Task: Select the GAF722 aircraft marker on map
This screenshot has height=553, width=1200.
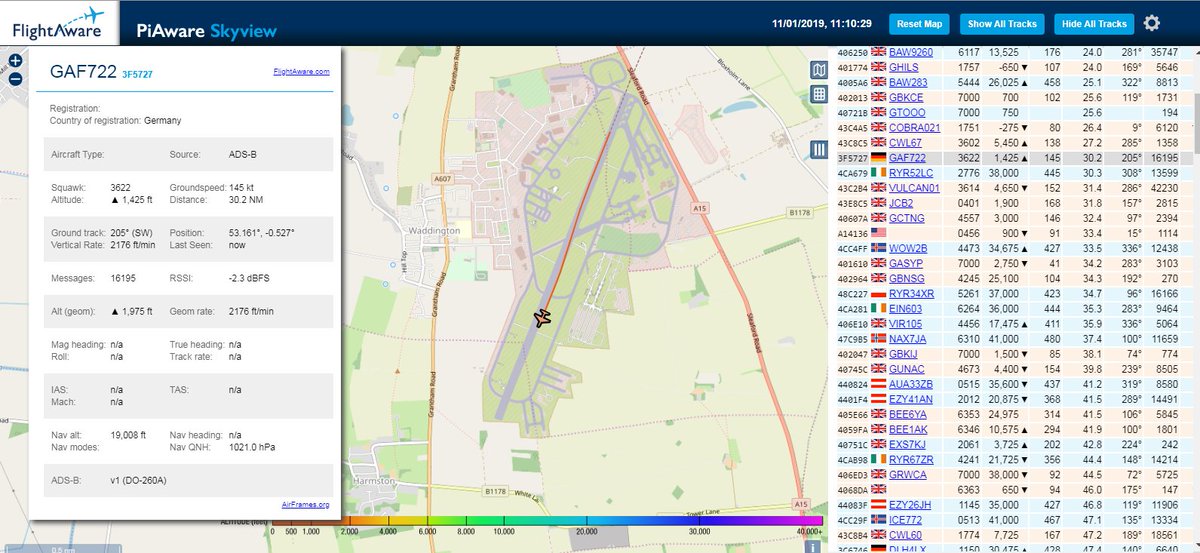Action: pos(542,318)
